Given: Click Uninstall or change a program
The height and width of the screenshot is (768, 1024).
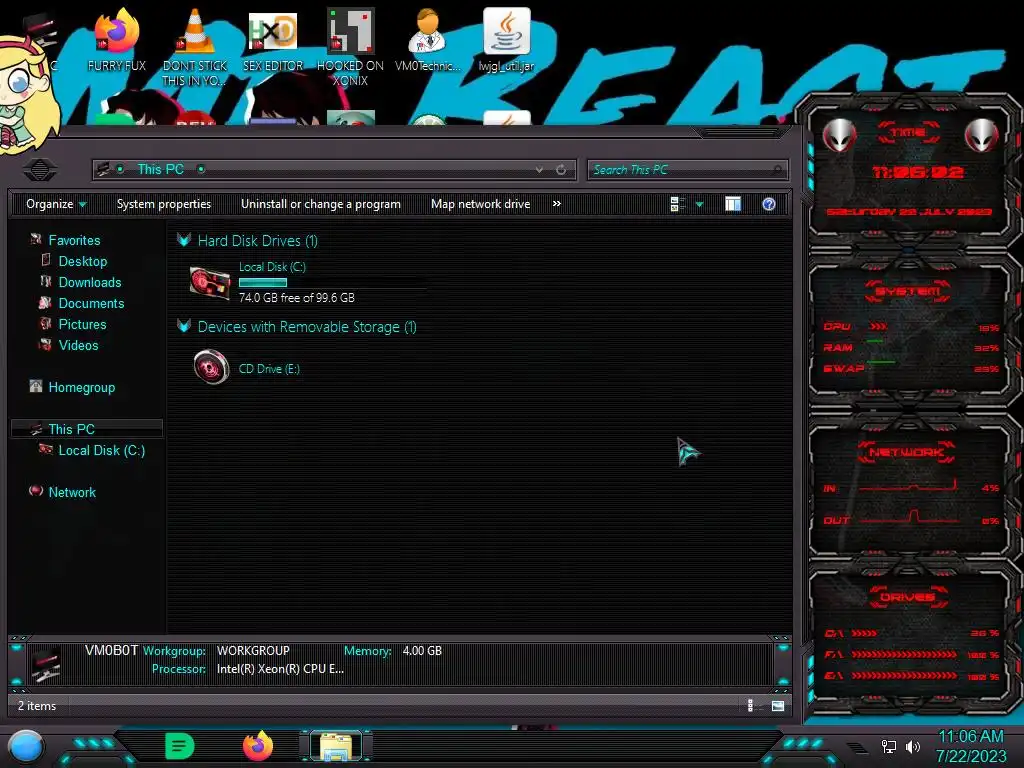Looking at the screenshot, I should click(321, 204).
